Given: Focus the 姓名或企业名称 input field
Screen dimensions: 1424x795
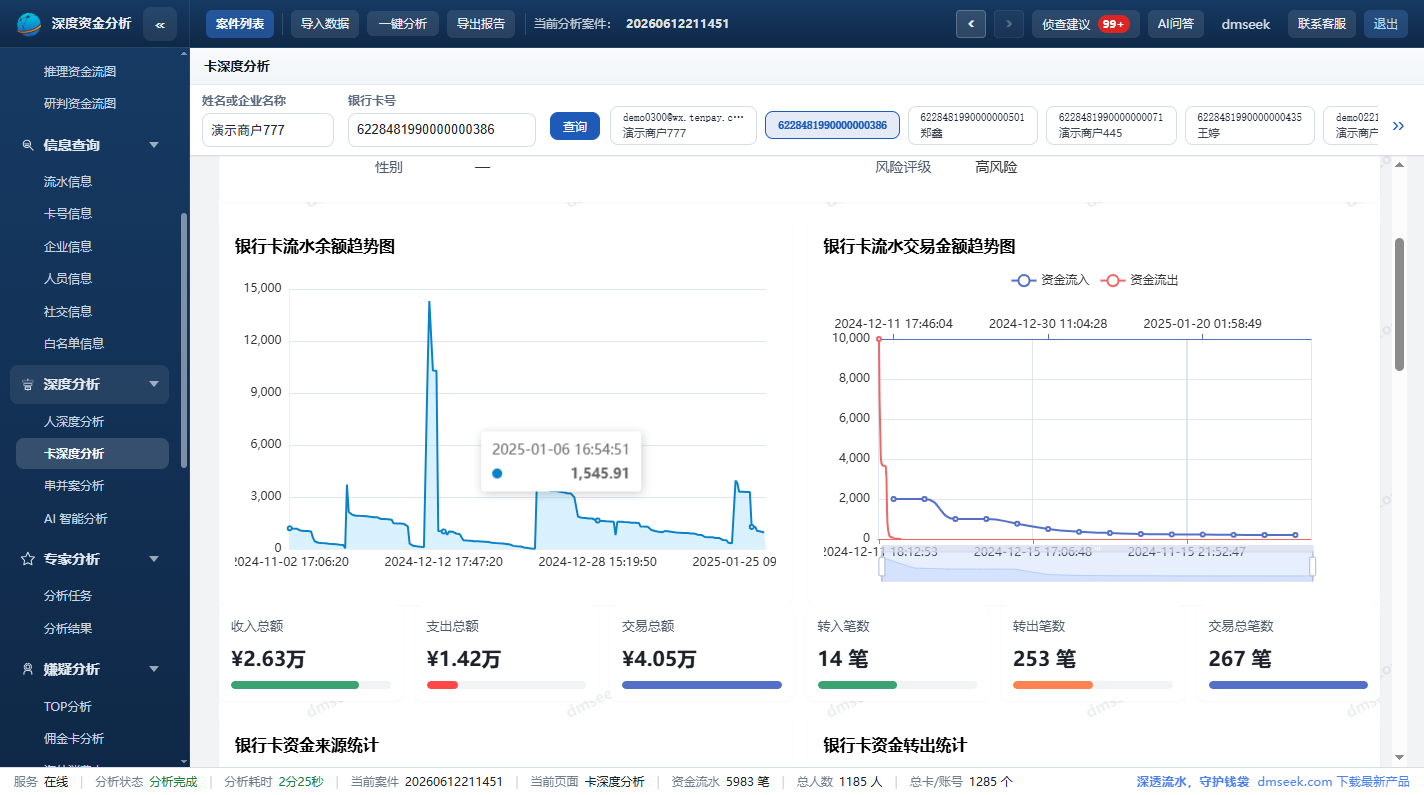Looking at the screenshot, I should pos(268,129).
